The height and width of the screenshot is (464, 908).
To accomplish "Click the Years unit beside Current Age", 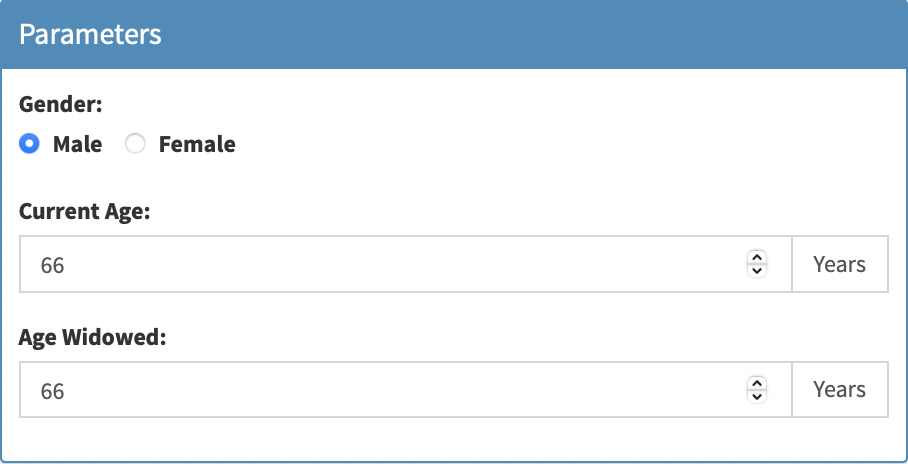I will click(839, 265).
